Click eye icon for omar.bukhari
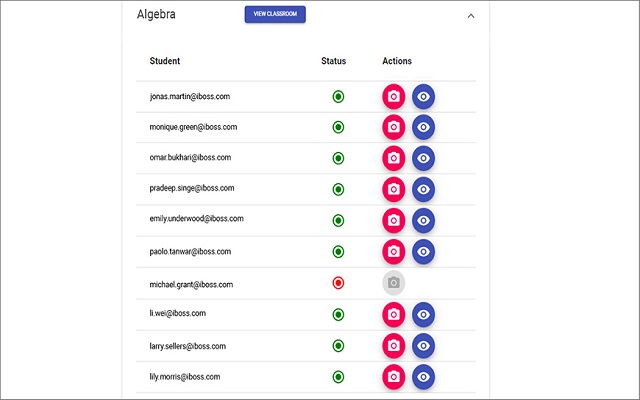 (424, 159)
